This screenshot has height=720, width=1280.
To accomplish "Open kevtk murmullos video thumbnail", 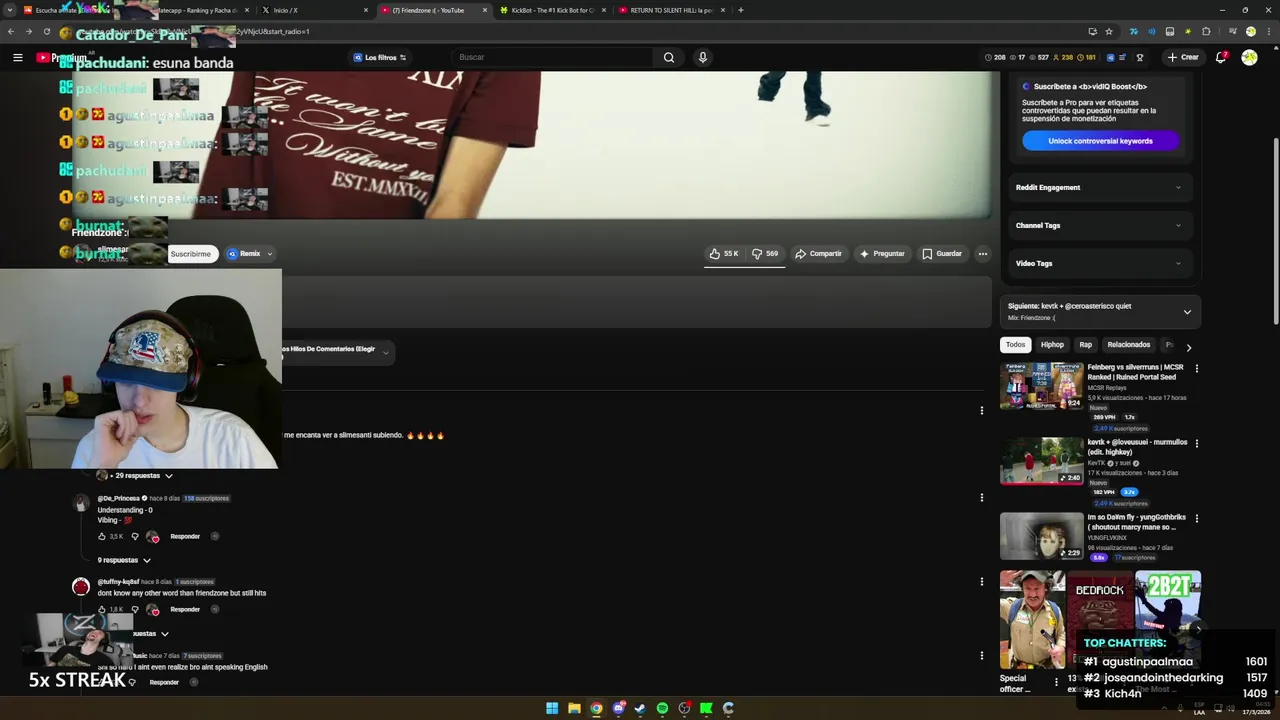I will (1042, 461).
